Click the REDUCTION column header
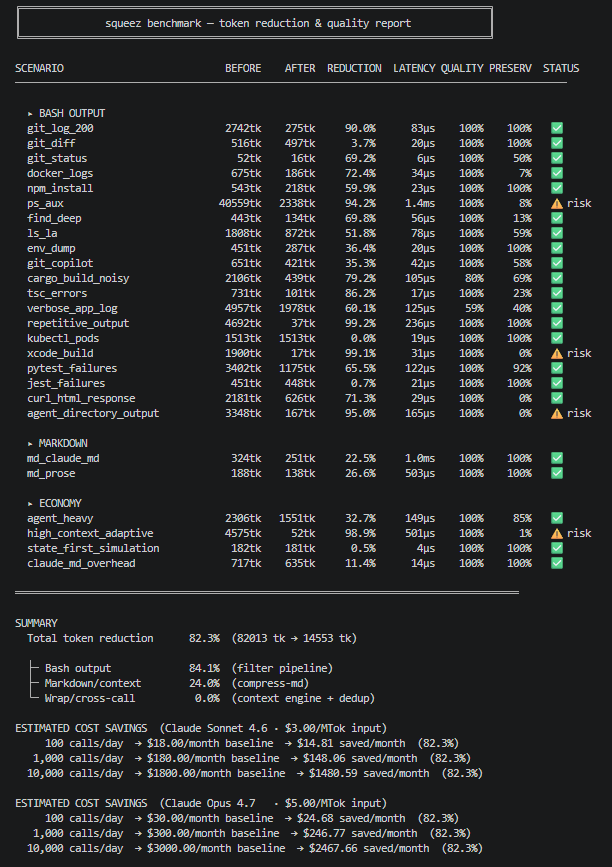 [354, 68]
